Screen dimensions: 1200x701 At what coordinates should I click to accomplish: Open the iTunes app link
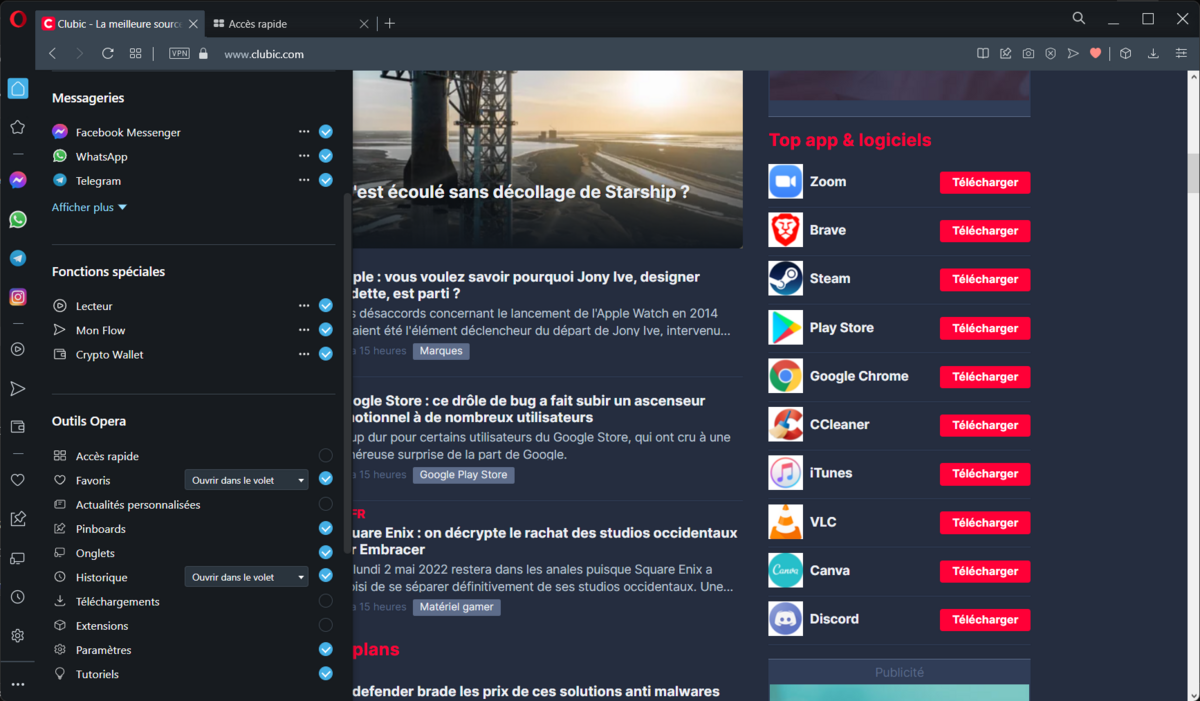pos(831,473)
